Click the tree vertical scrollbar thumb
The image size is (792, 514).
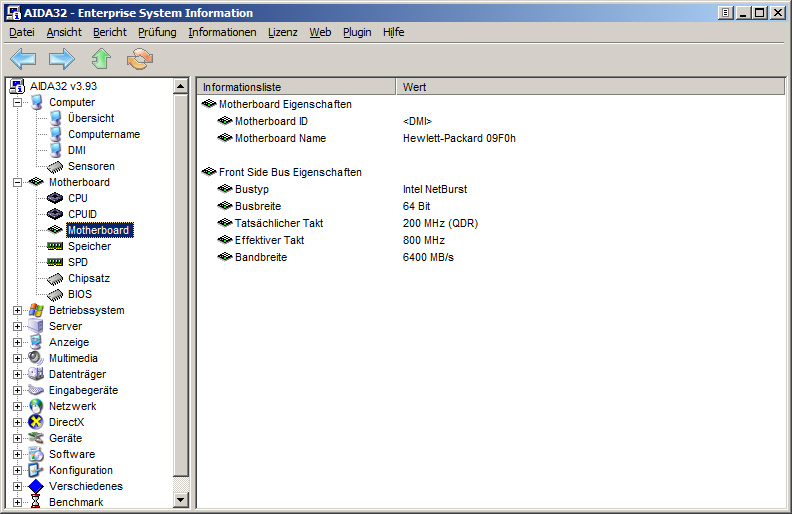[x=180, y=285]
